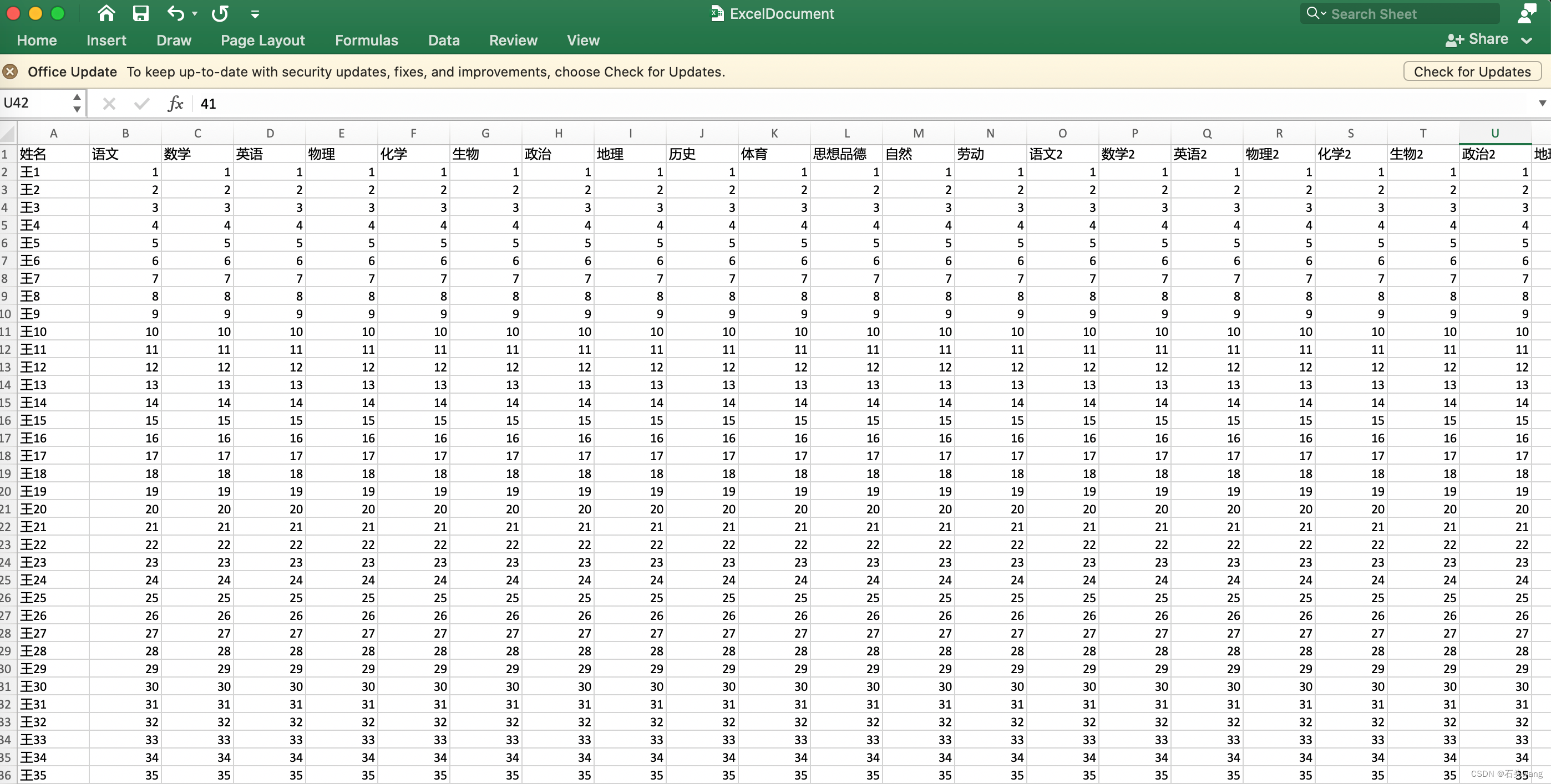Expand the Name Box dropdown U42
This screenshot has height=784, width=1551.
(79, 103)
